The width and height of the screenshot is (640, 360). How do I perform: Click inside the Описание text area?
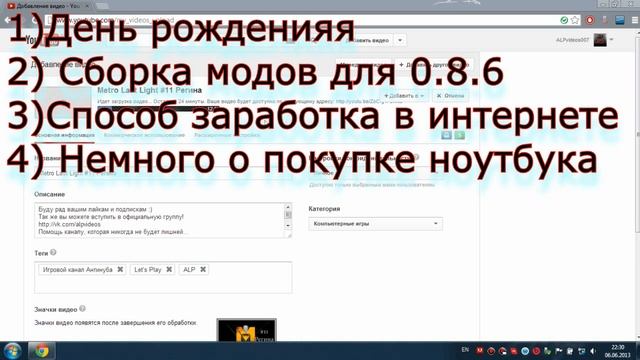click(159, 220)
